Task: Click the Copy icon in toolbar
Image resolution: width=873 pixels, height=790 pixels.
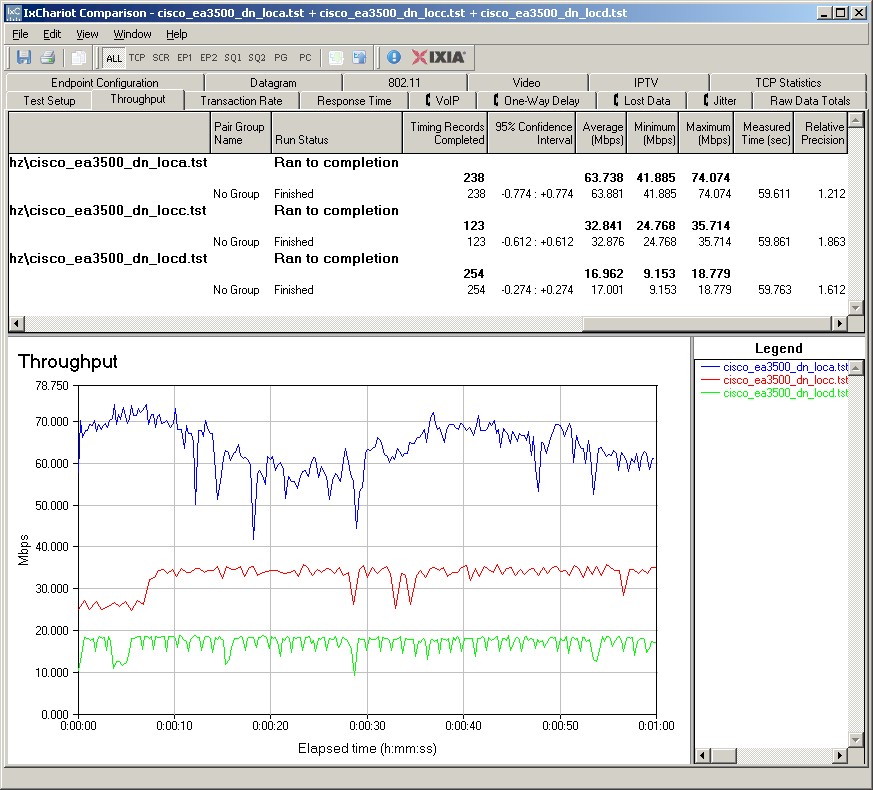Action: [78, 57]
